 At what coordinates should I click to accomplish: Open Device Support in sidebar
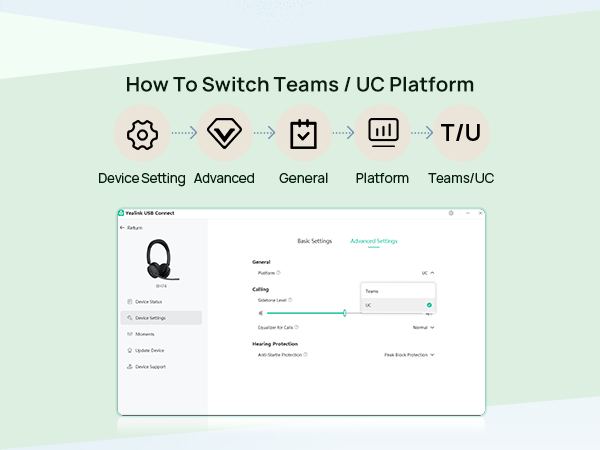[x=161, y=367]
